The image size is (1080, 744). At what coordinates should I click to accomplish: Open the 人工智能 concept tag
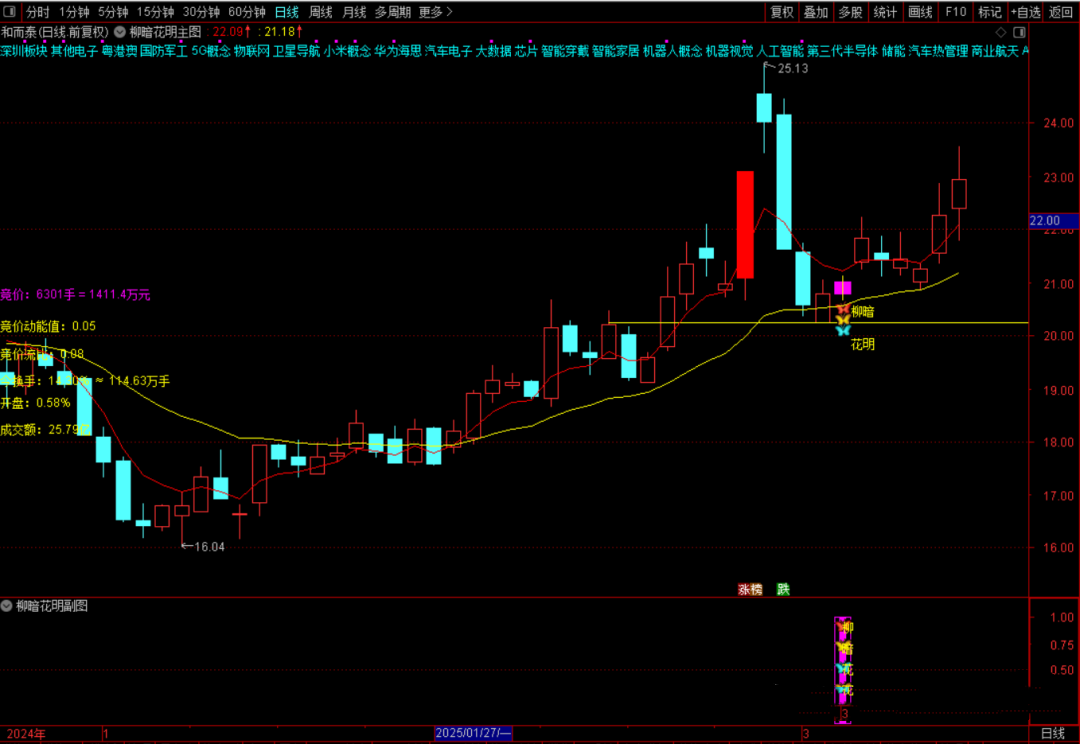[780, 51]
